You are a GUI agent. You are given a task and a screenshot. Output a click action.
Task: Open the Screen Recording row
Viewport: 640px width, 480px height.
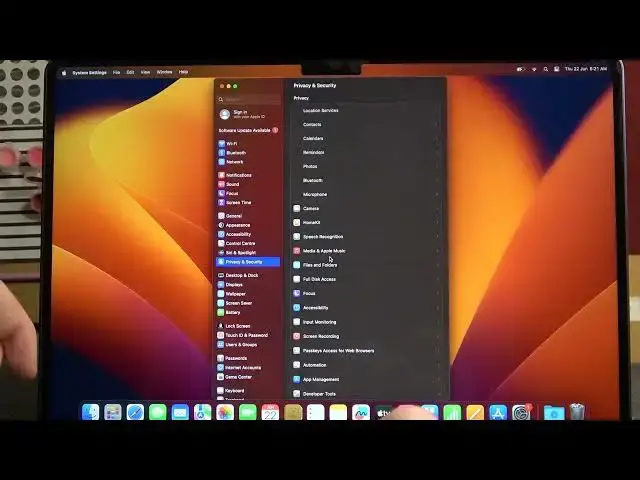(x=366, y=336)
